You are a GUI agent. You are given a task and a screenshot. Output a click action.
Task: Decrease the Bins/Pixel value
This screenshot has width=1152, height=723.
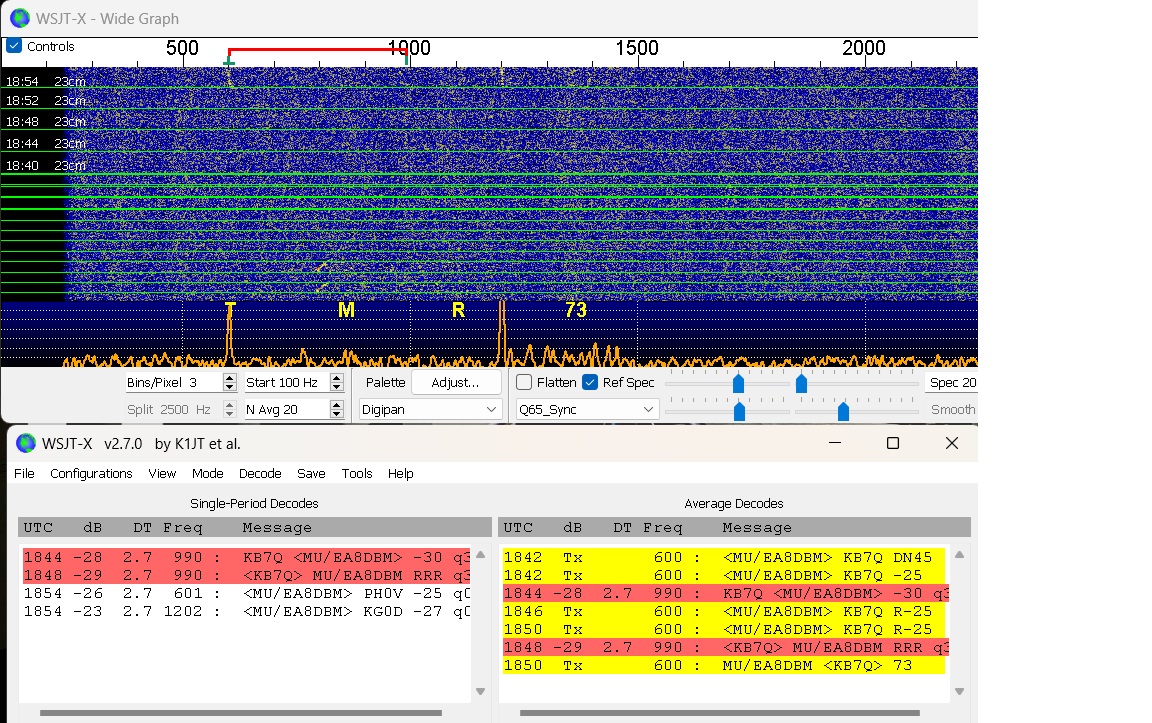229,387
